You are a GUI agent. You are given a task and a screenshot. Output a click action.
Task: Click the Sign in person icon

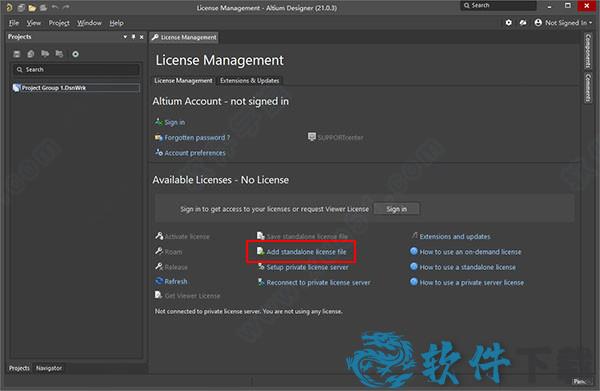point(158,122)
